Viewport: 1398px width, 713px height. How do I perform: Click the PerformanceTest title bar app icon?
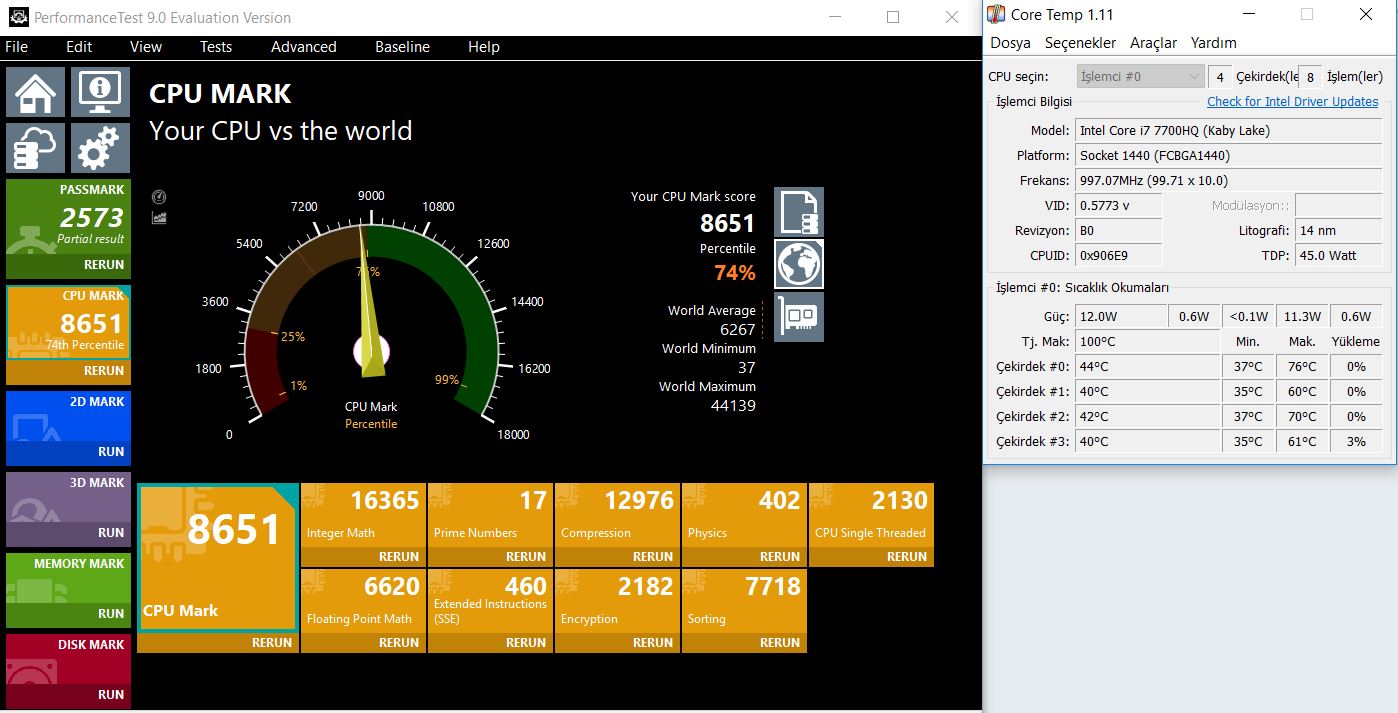[x=16, y=17]
